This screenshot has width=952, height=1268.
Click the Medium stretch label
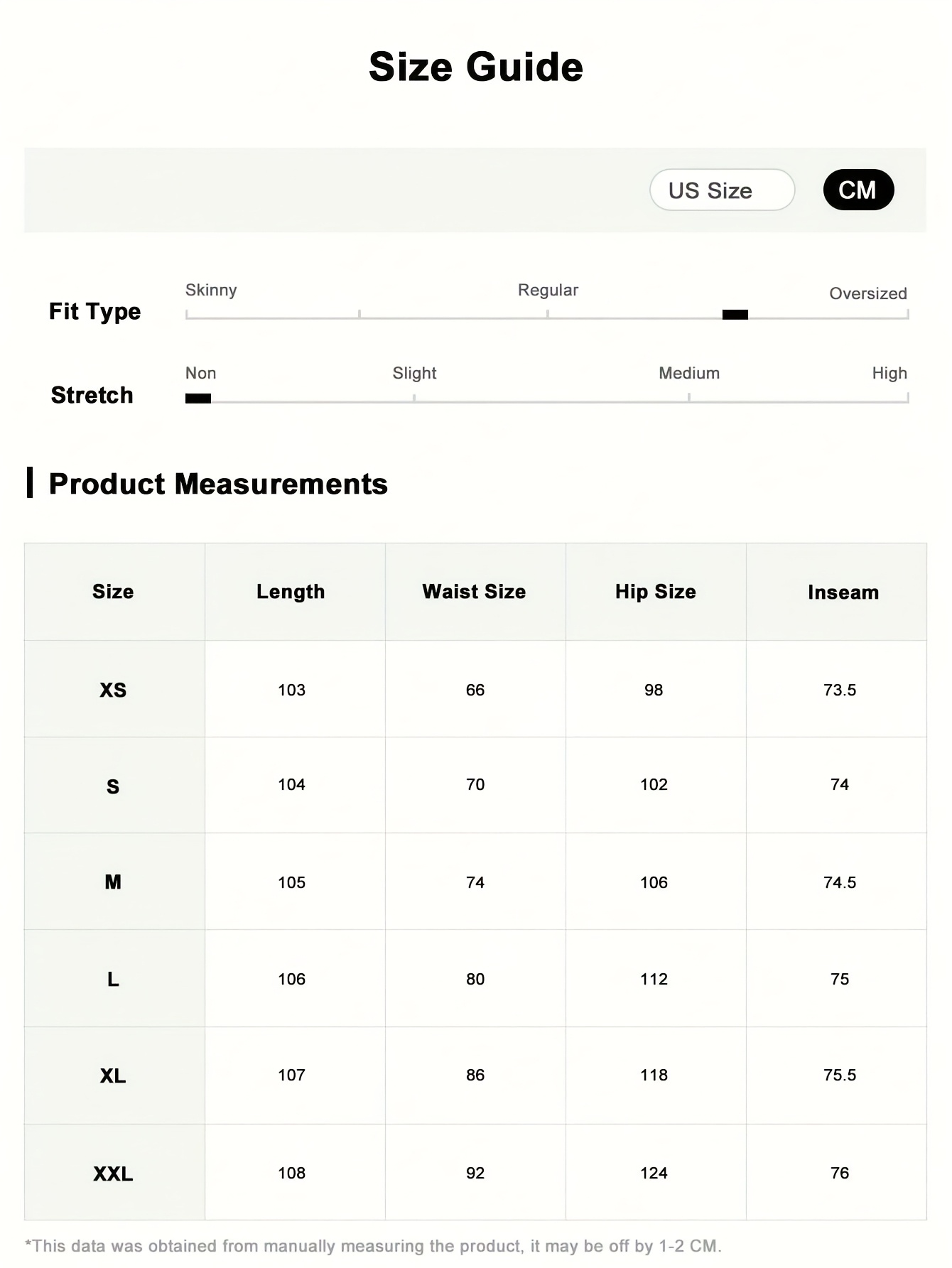[x=688, y=373]
